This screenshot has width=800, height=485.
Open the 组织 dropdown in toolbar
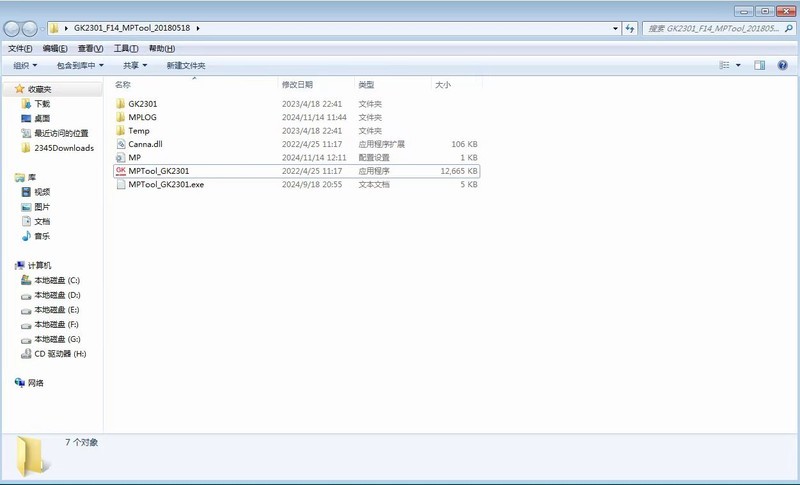pos(24,65)
